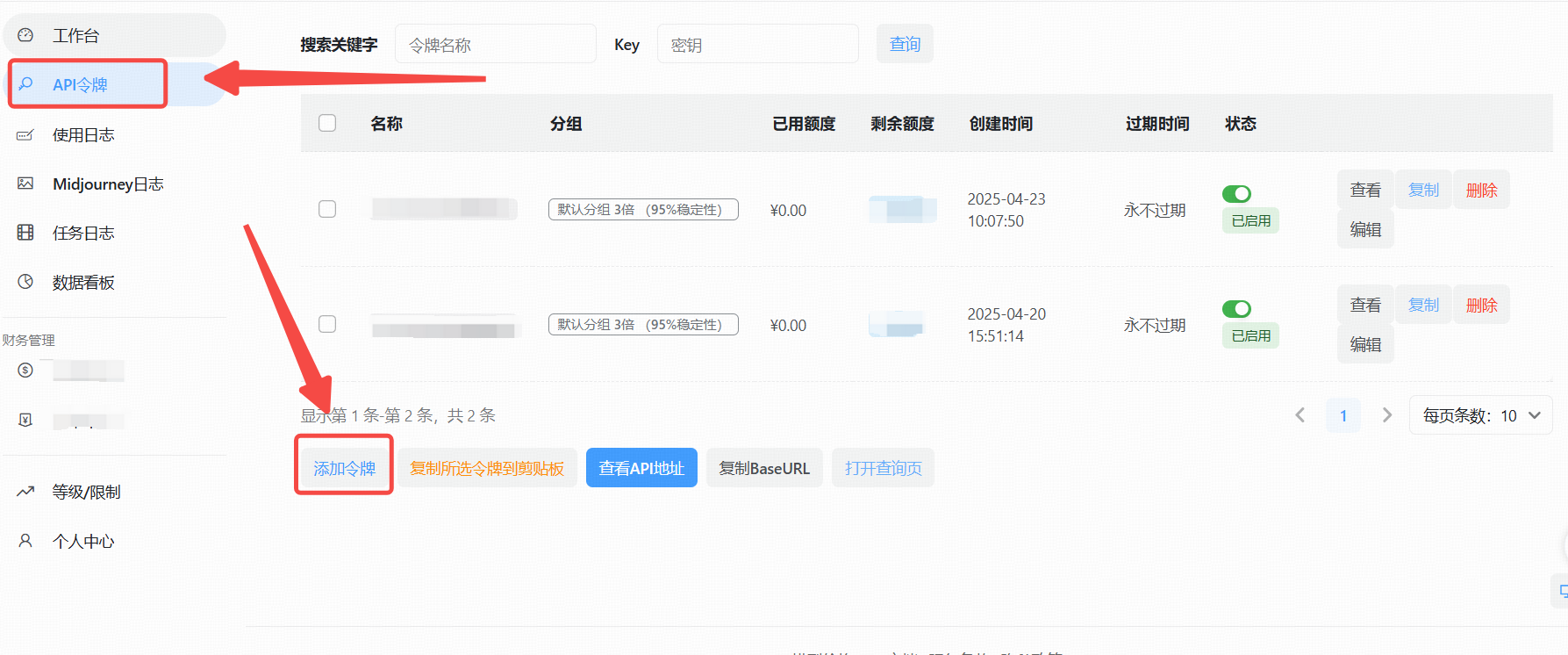Select API令牌 menu item
1568x655 pixels.
tap(115, 84)
